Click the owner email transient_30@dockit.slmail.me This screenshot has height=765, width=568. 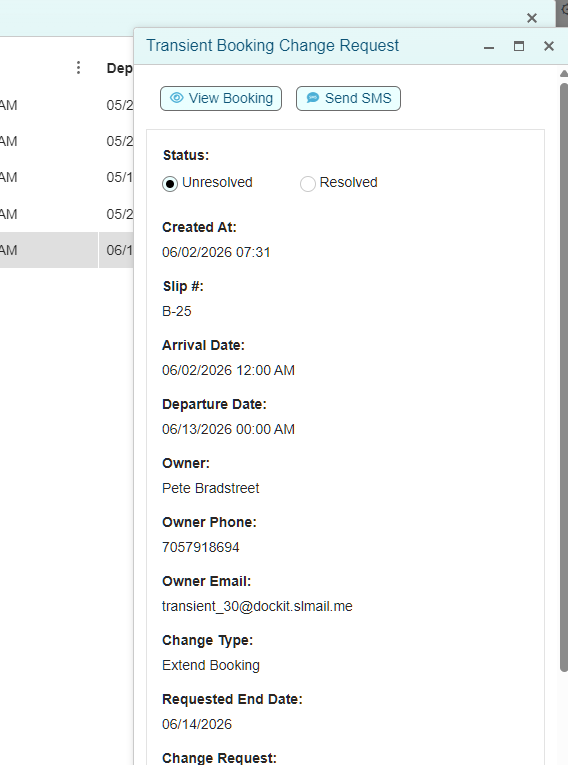(257, 606)
